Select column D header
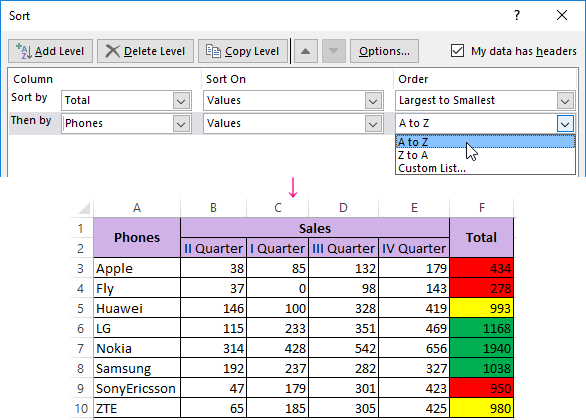The height and width of the screenshot is (420, 586). click(343, 208)
